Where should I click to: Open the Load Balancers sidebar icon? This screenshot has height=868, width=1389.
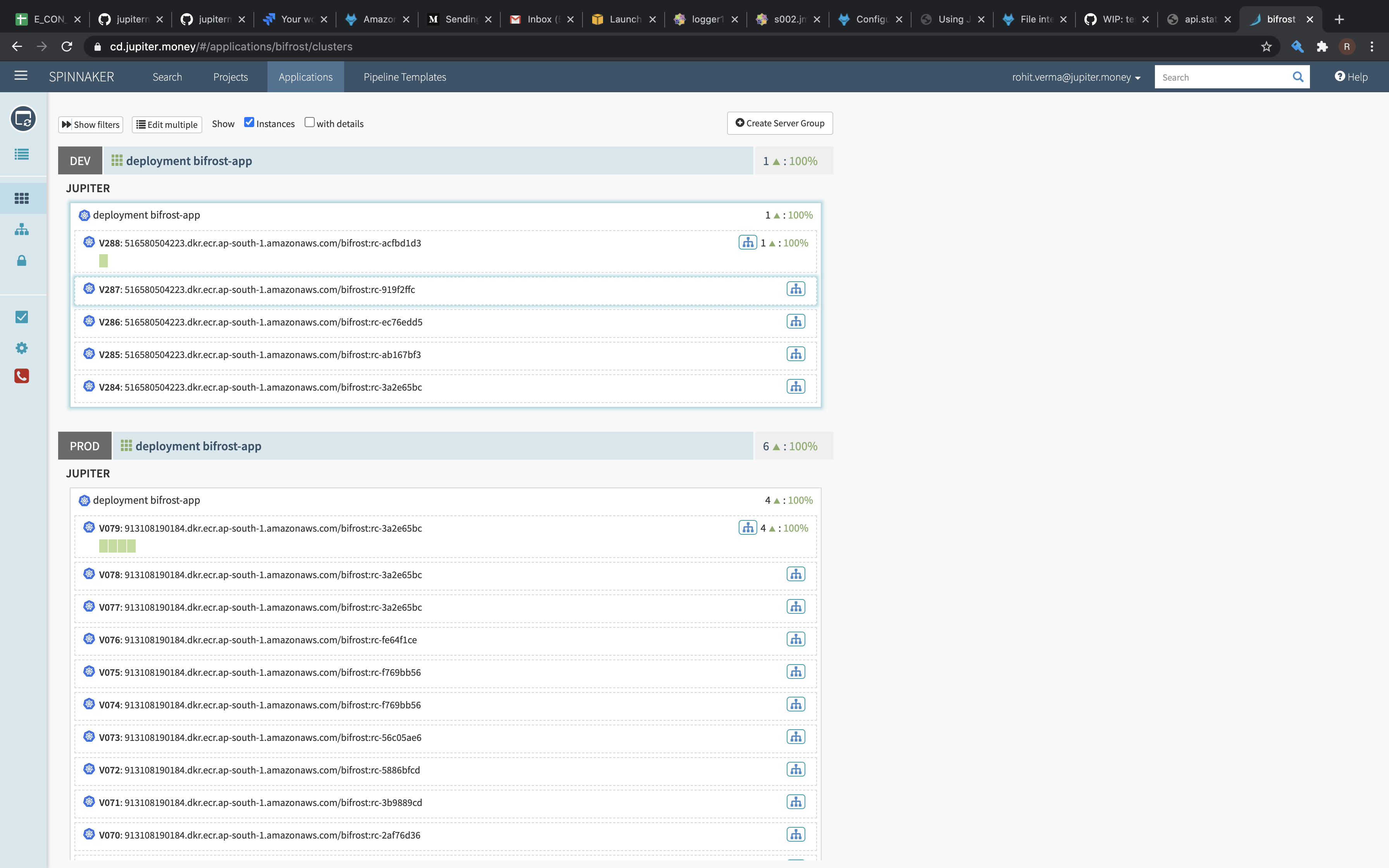(x=22, y=230)
